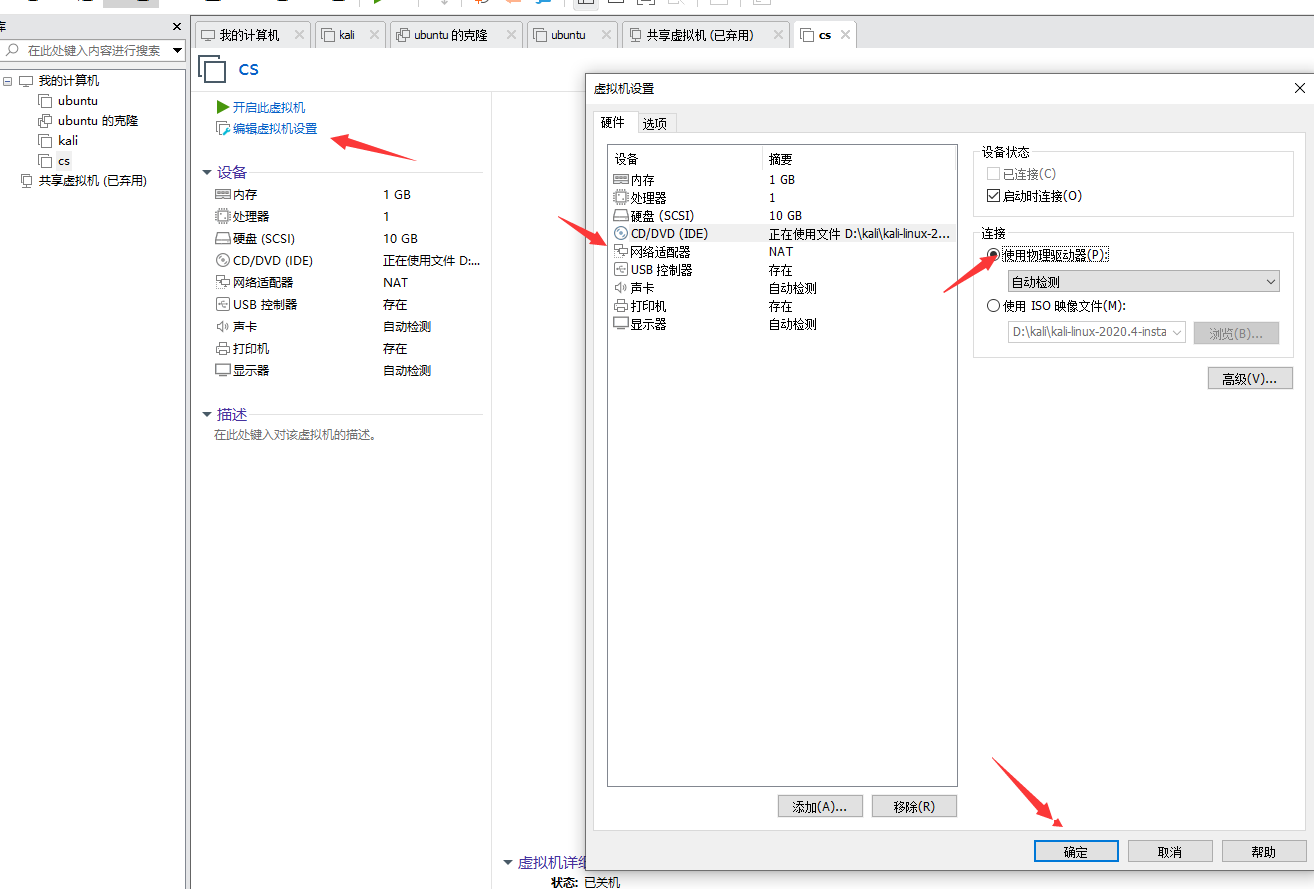Image resolution: width=1314 pixels, height=889 pixels.
Task: Select the USB 控制器 device in settings list
Action: pos(661,270)
